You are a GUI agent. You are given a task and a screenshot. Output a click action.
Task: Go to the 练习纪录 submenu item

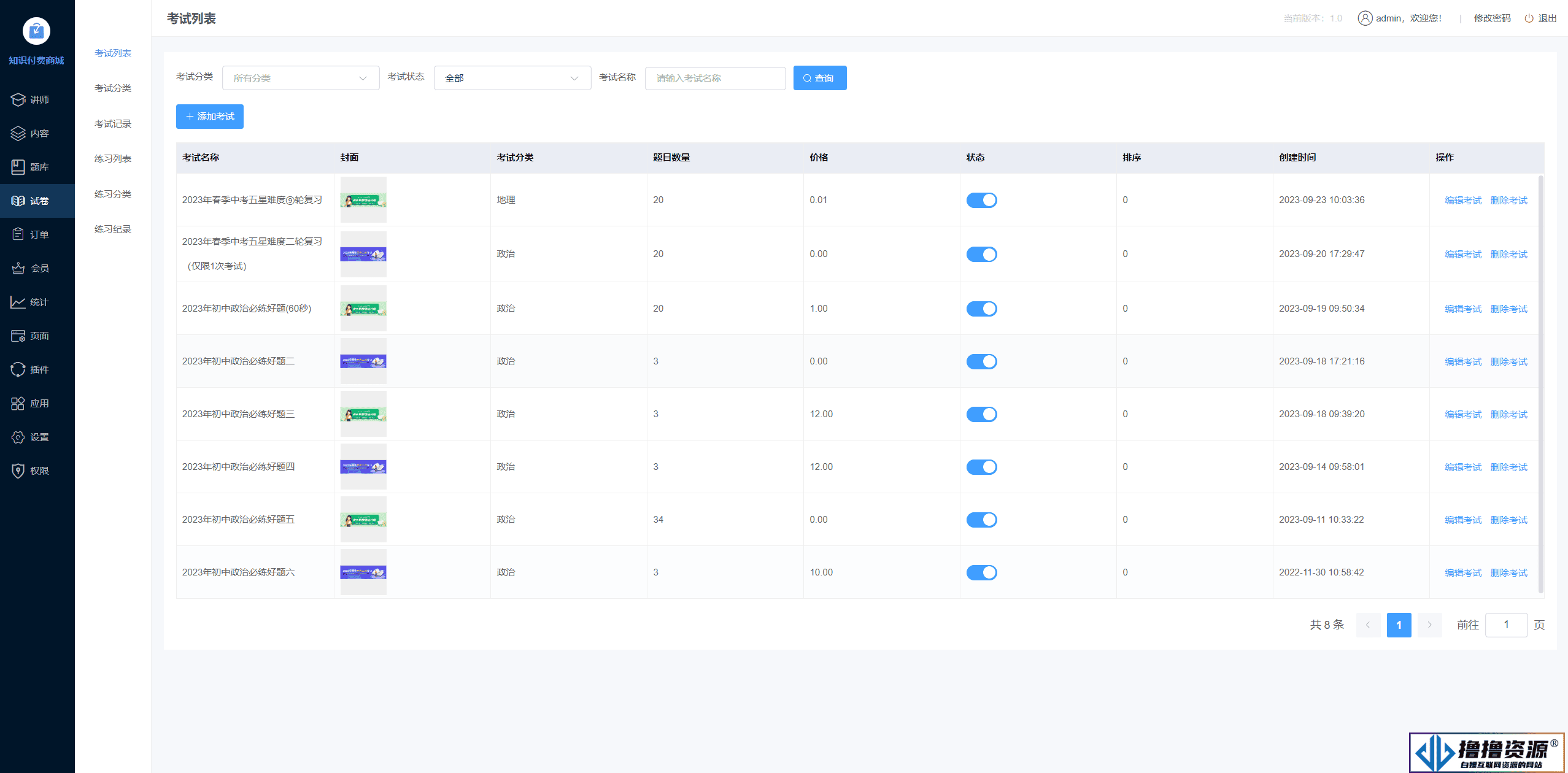pos(113,229)
